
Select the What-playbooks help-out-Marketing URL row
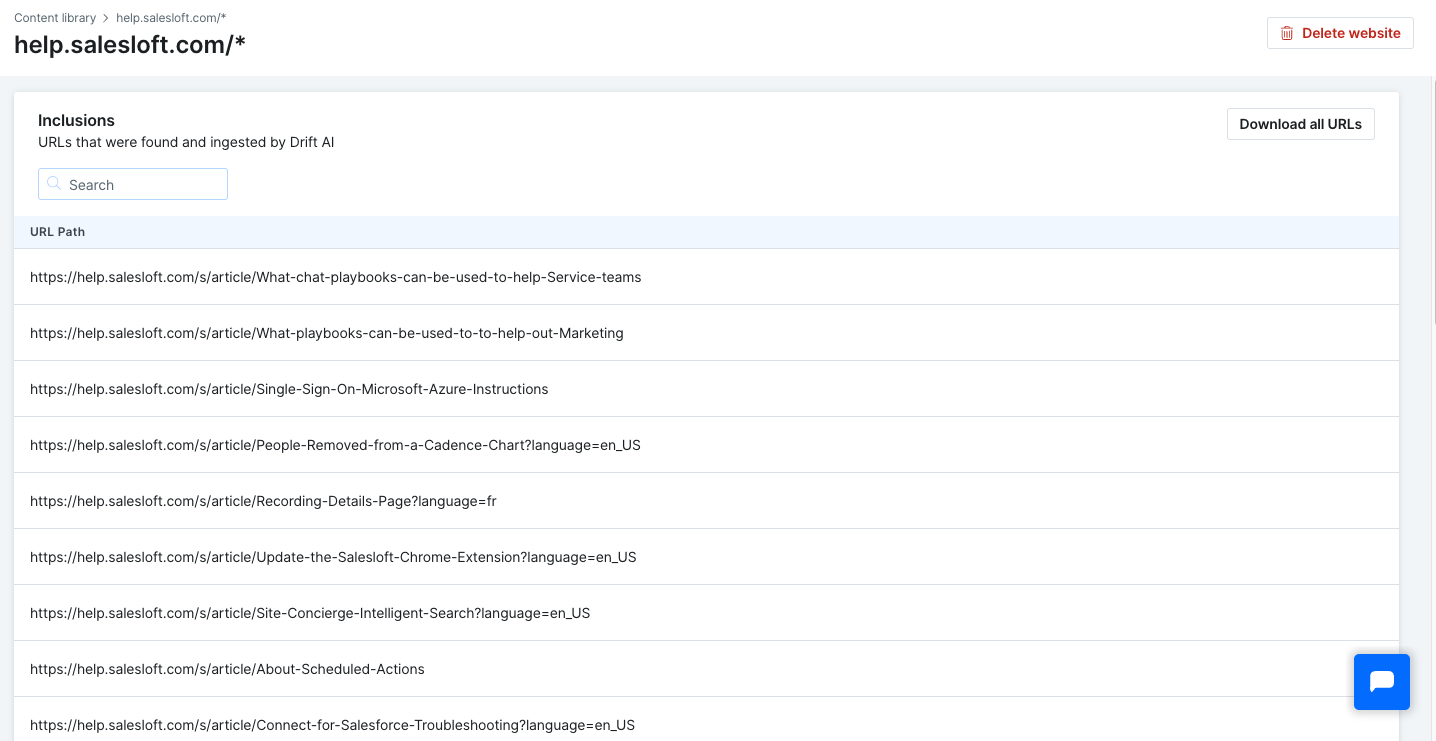tap(706, 333)
